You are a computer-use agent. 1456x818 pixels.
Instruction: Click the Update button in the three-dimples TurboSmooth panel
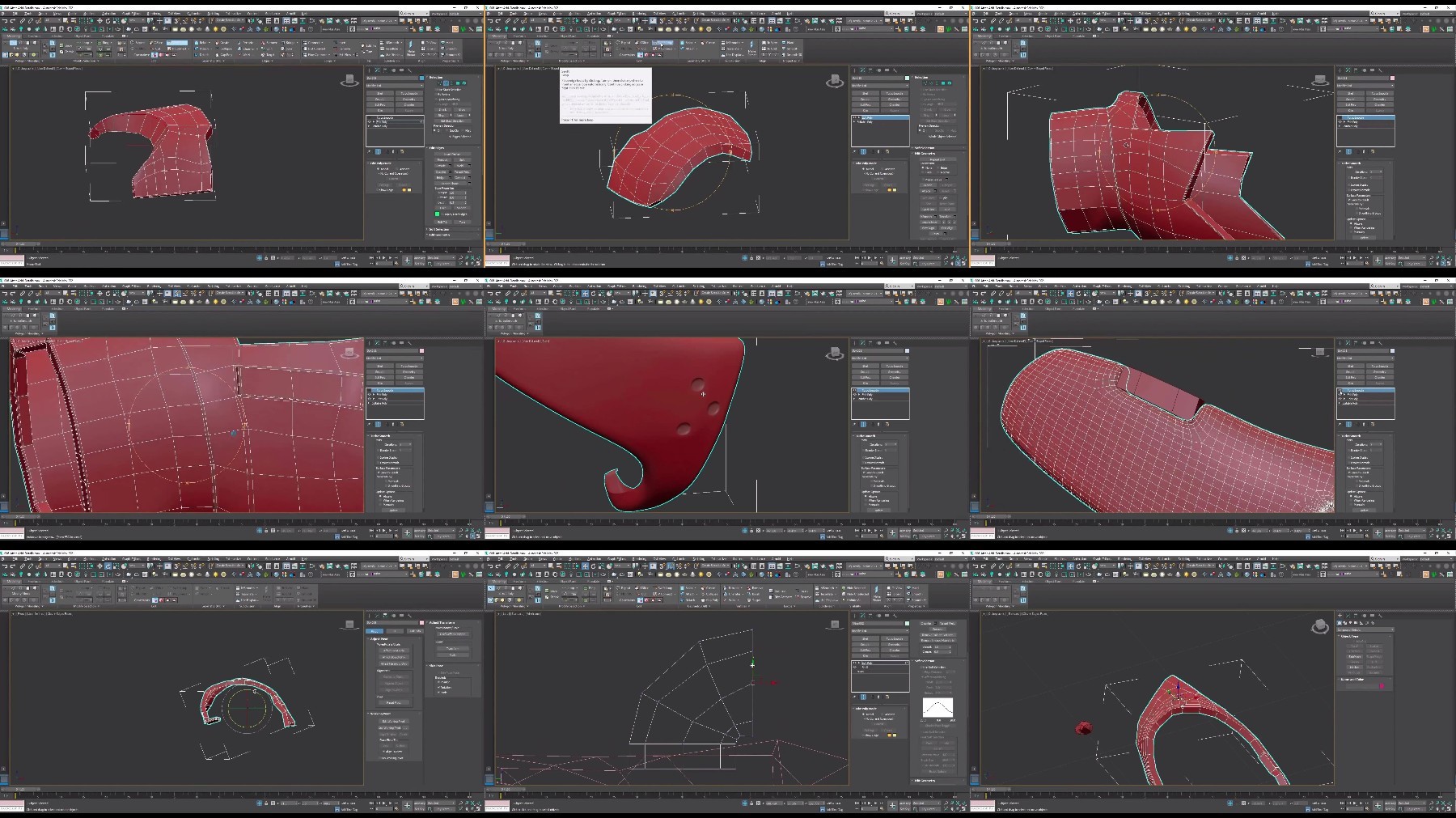pos(879,511)
